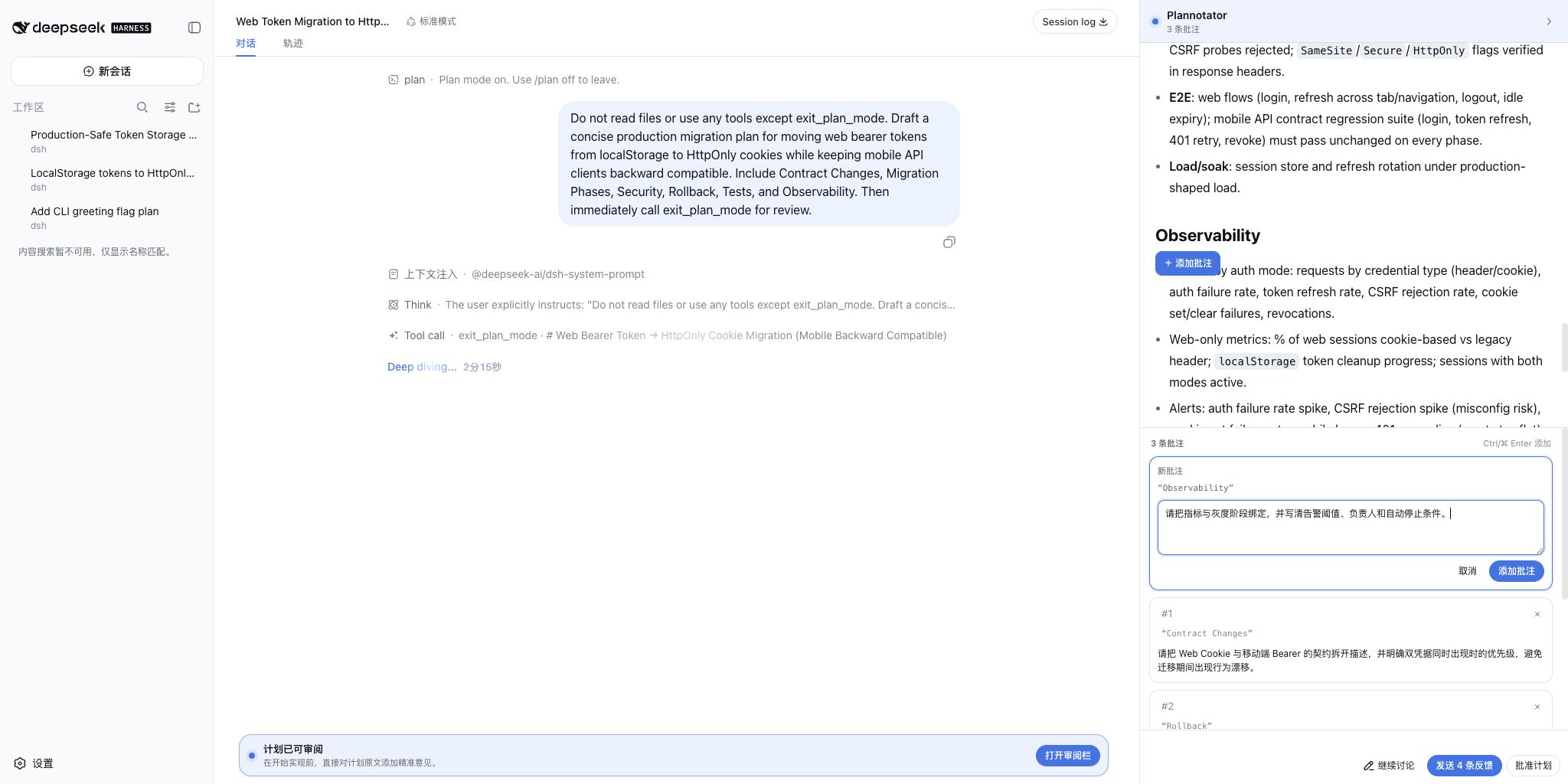1568x784 pixels.
Task: Collapse the left sidebar panel icon
Action: (x=194, y=28)
